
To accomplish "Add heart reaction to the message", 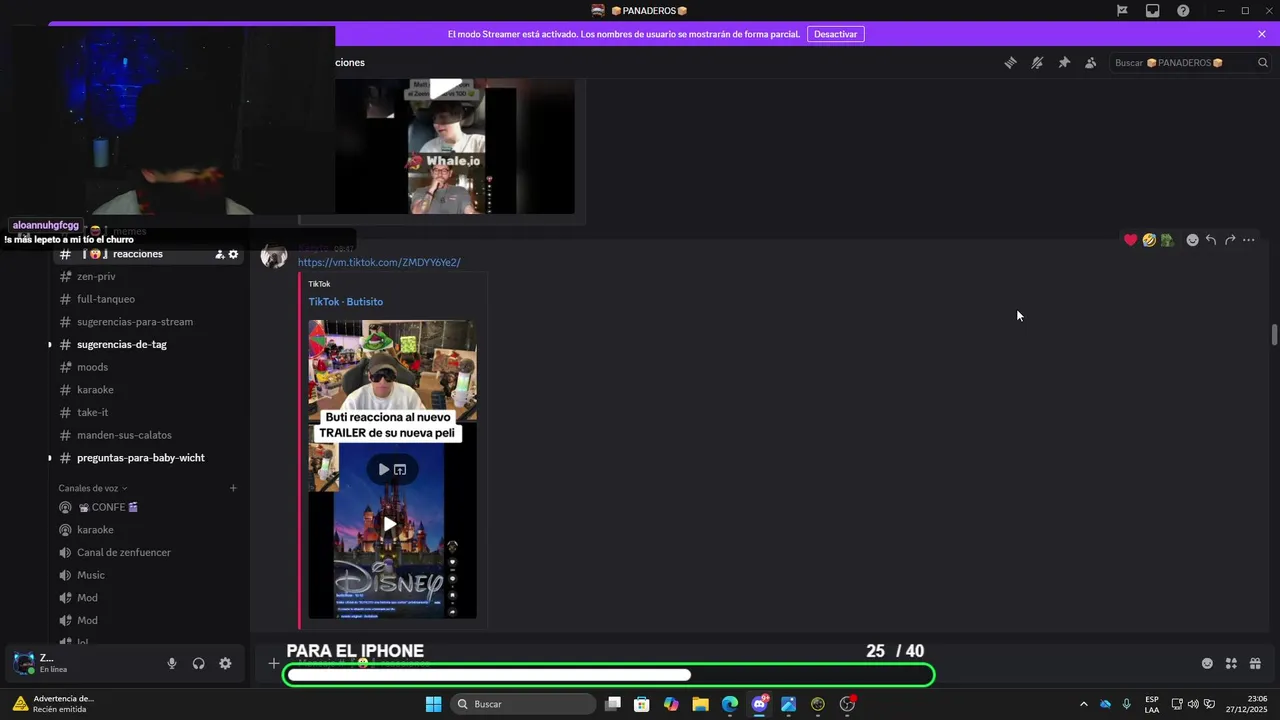I will click(1130, 240).
